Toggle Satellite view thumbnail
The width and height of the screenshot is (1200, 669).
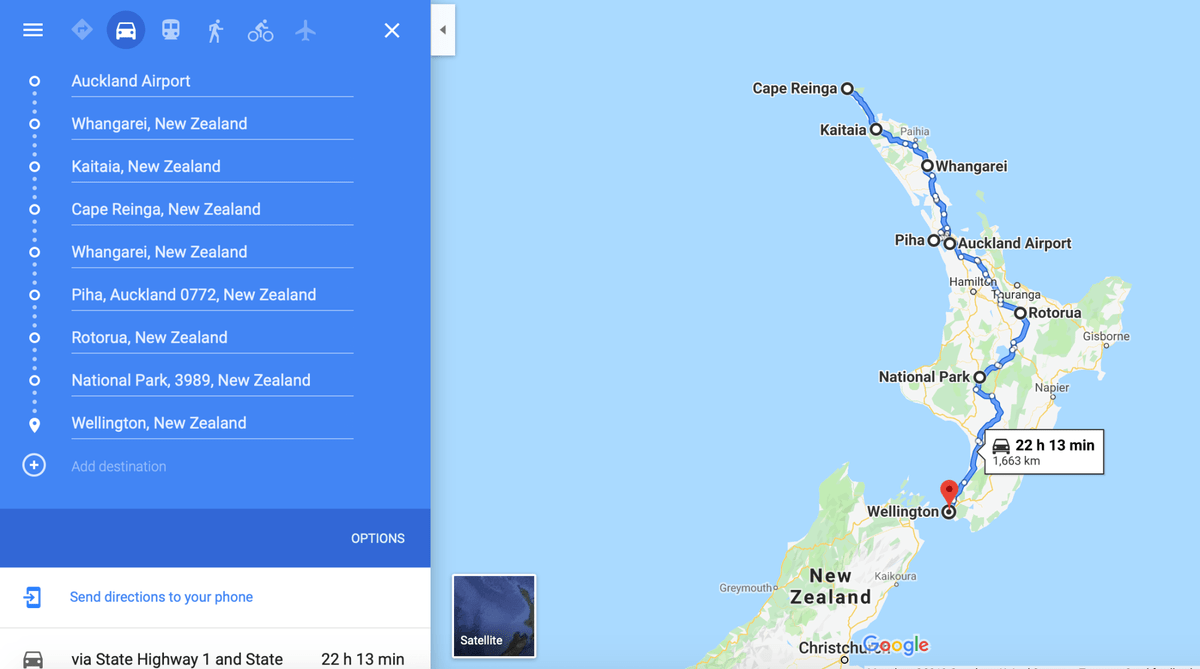click(x=494, y=616)
